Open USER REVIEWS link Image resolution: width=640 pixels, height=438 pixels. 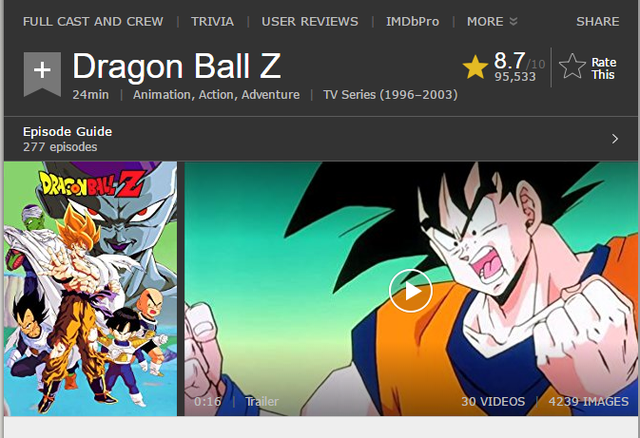[310, 21]
